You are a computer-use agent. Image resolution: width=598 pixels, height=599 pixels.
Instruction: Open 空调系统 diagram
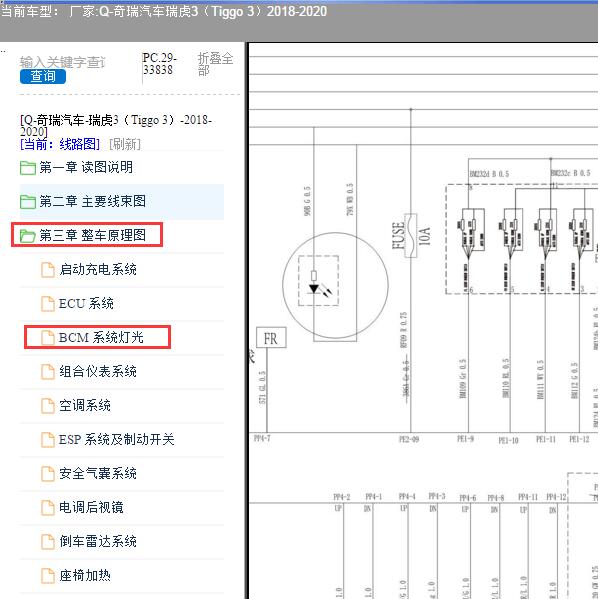85,405
